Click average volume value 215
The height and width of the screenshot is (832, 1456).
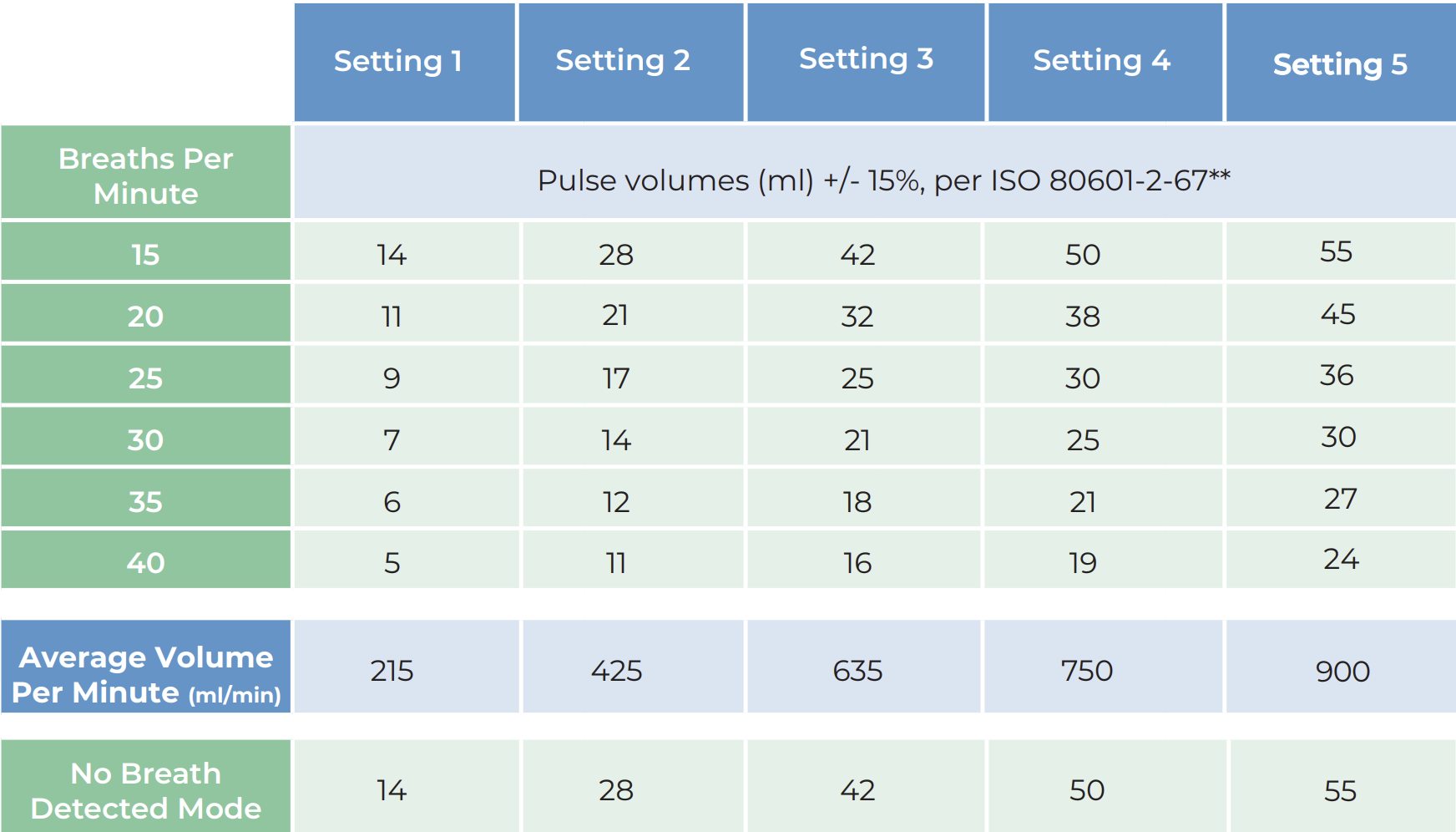coord(392,671)
